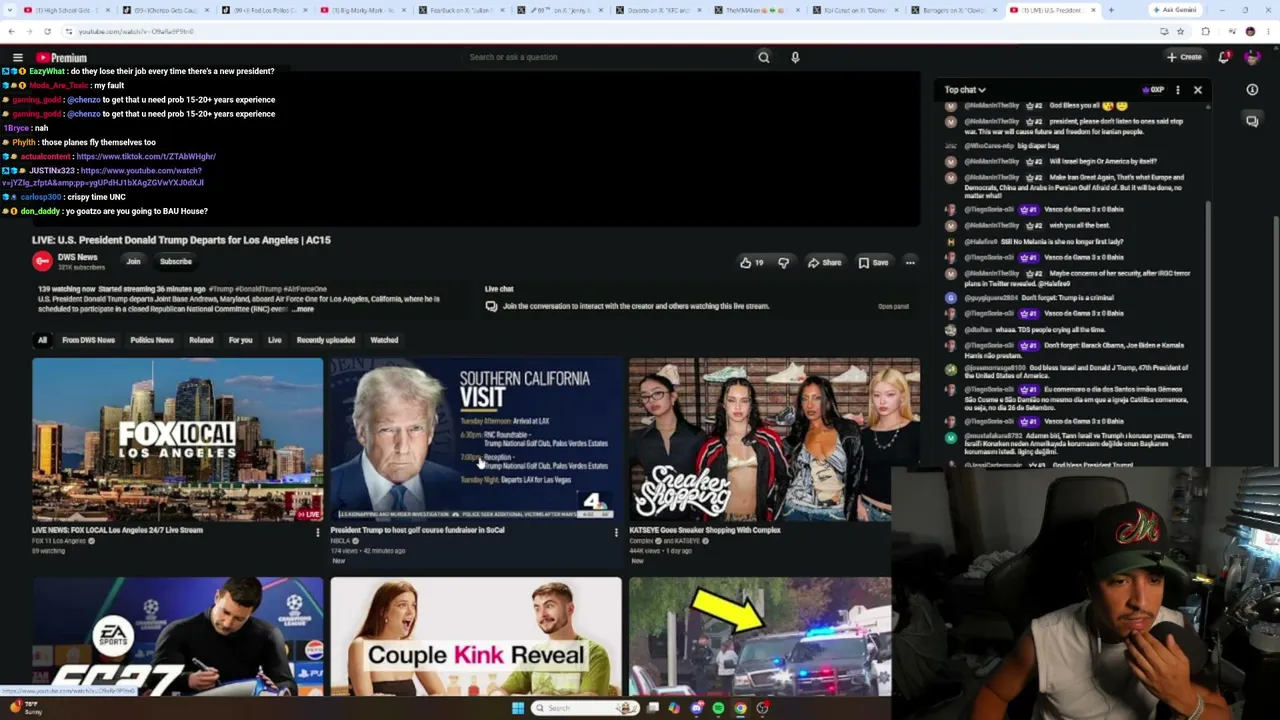Viewport: 1280px width, 720px height.
Task: Click the Create button
Action: [x=1184, y=57]
